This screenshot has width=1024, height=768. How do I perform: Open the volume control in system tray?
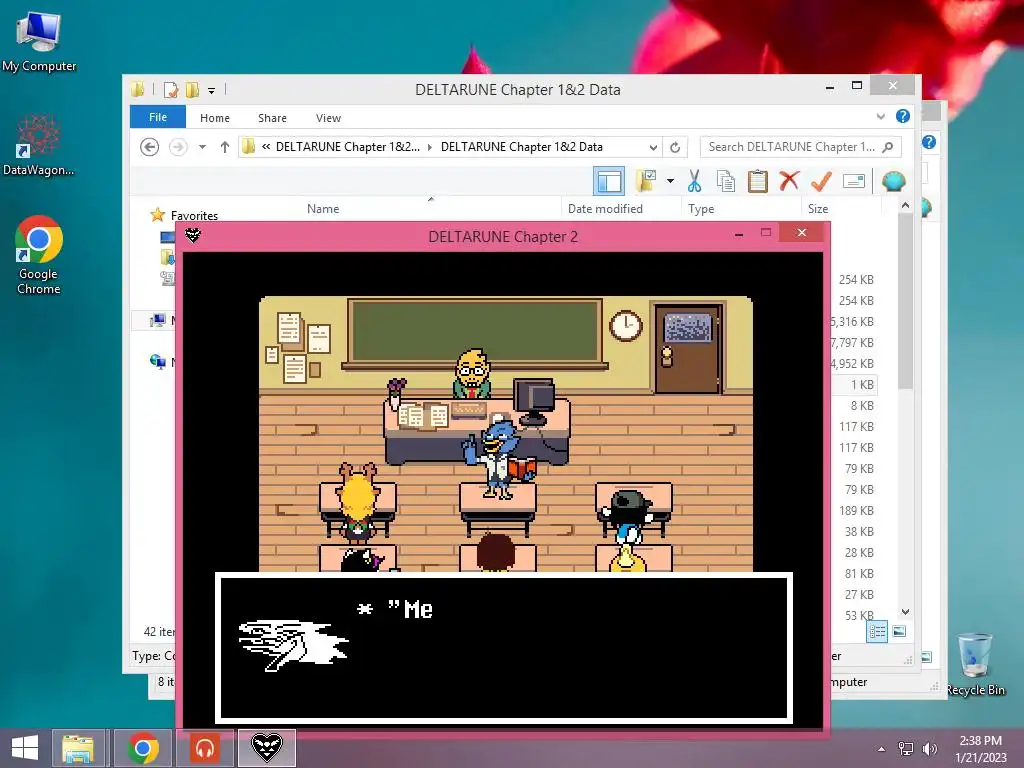click(929, 749)
